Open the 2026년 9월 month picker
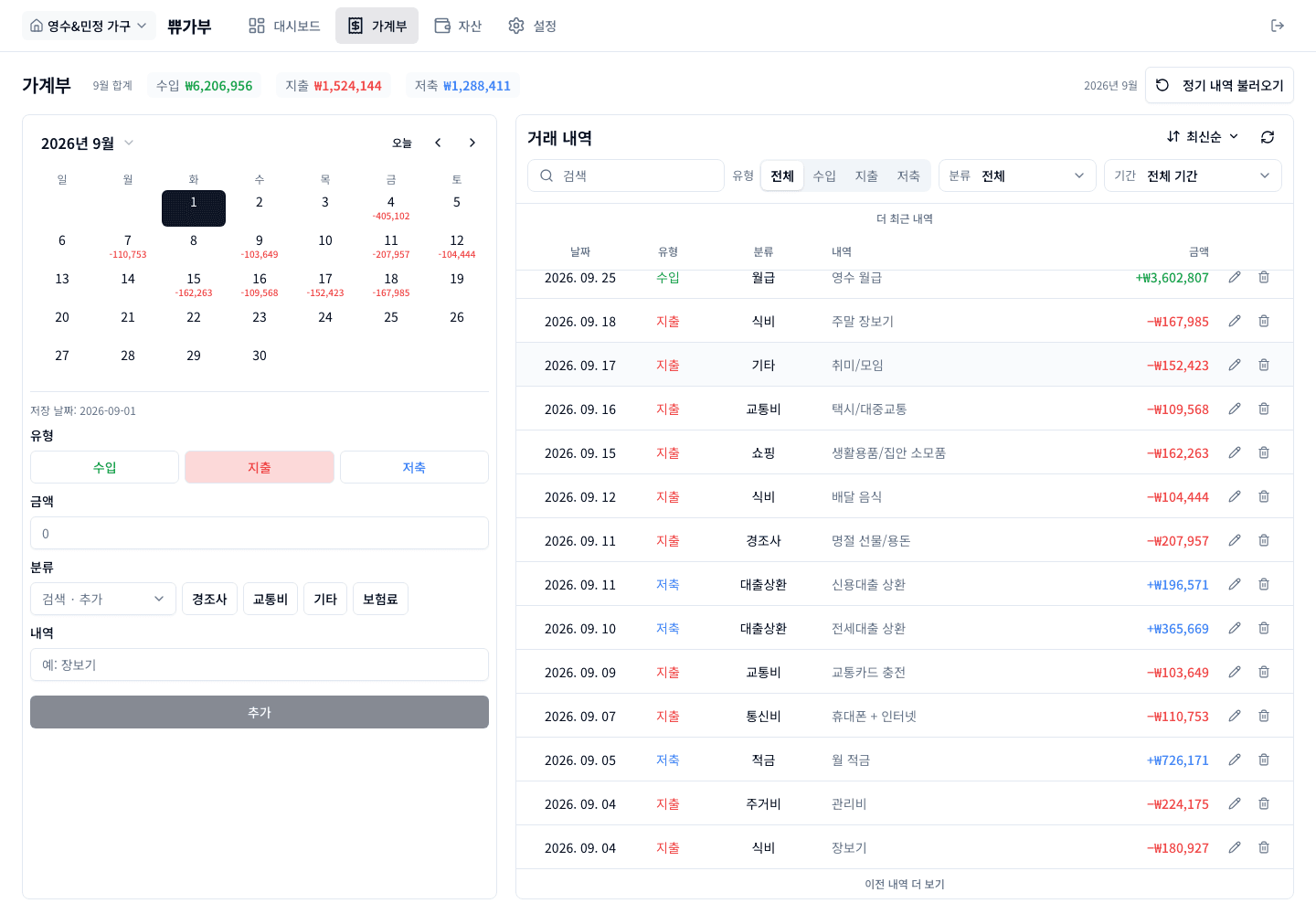This screenshot has height=914, width=1316. coord(88,143)
